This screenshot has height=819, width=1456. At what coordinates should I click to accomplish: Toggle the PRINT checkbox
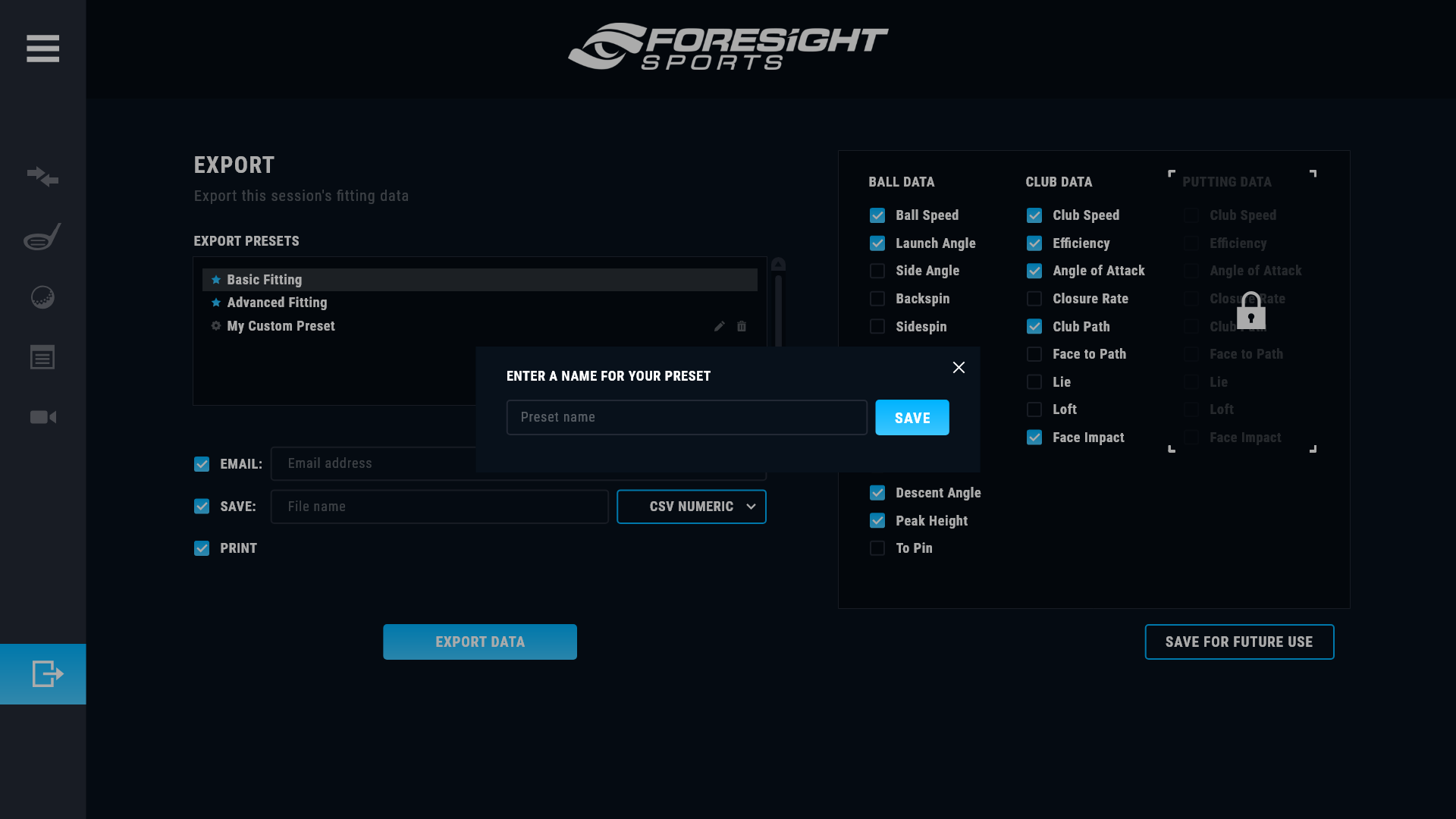tap(202, 548)
